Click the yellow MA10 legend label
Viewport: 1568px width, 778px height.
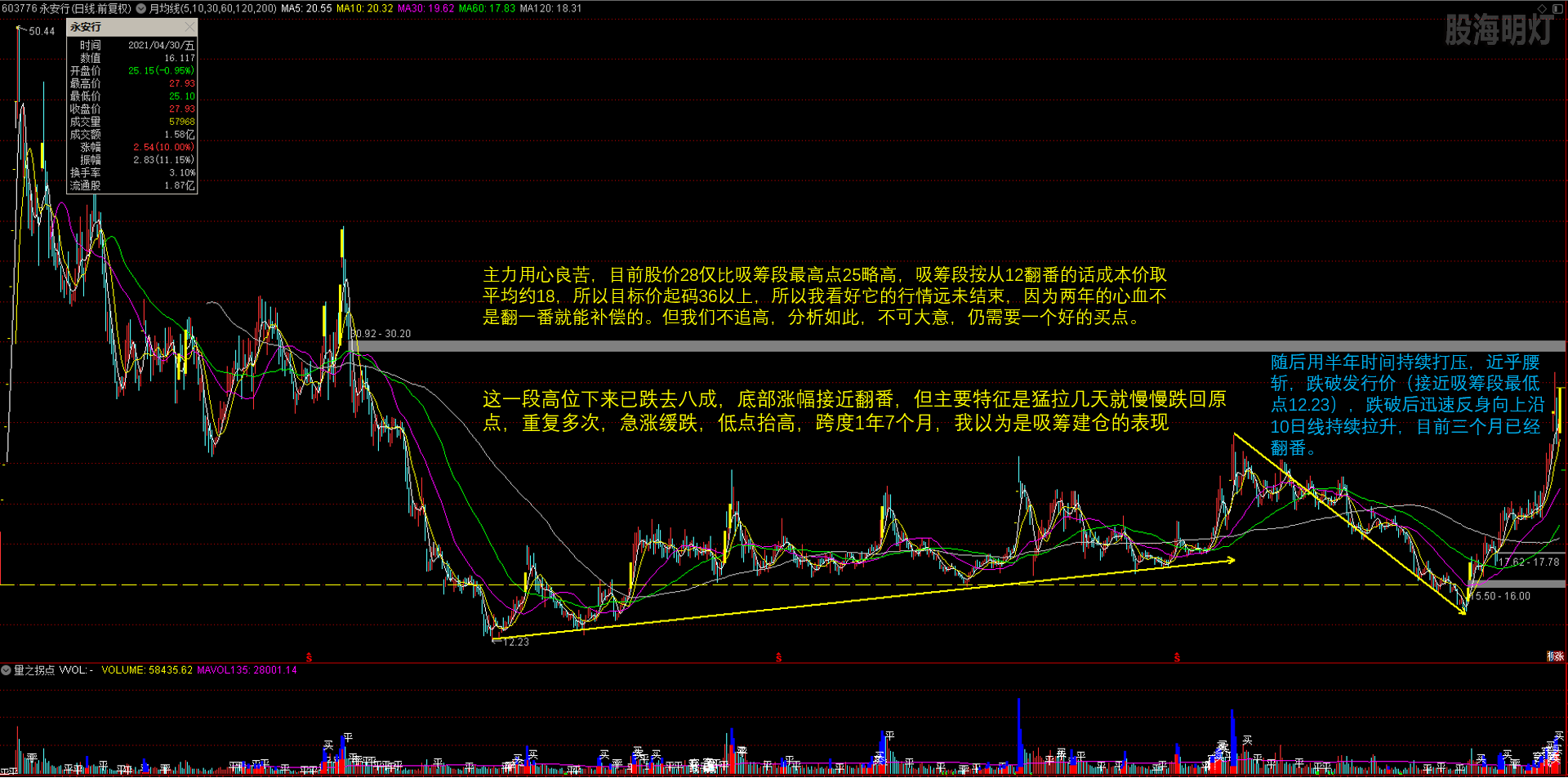364,9
